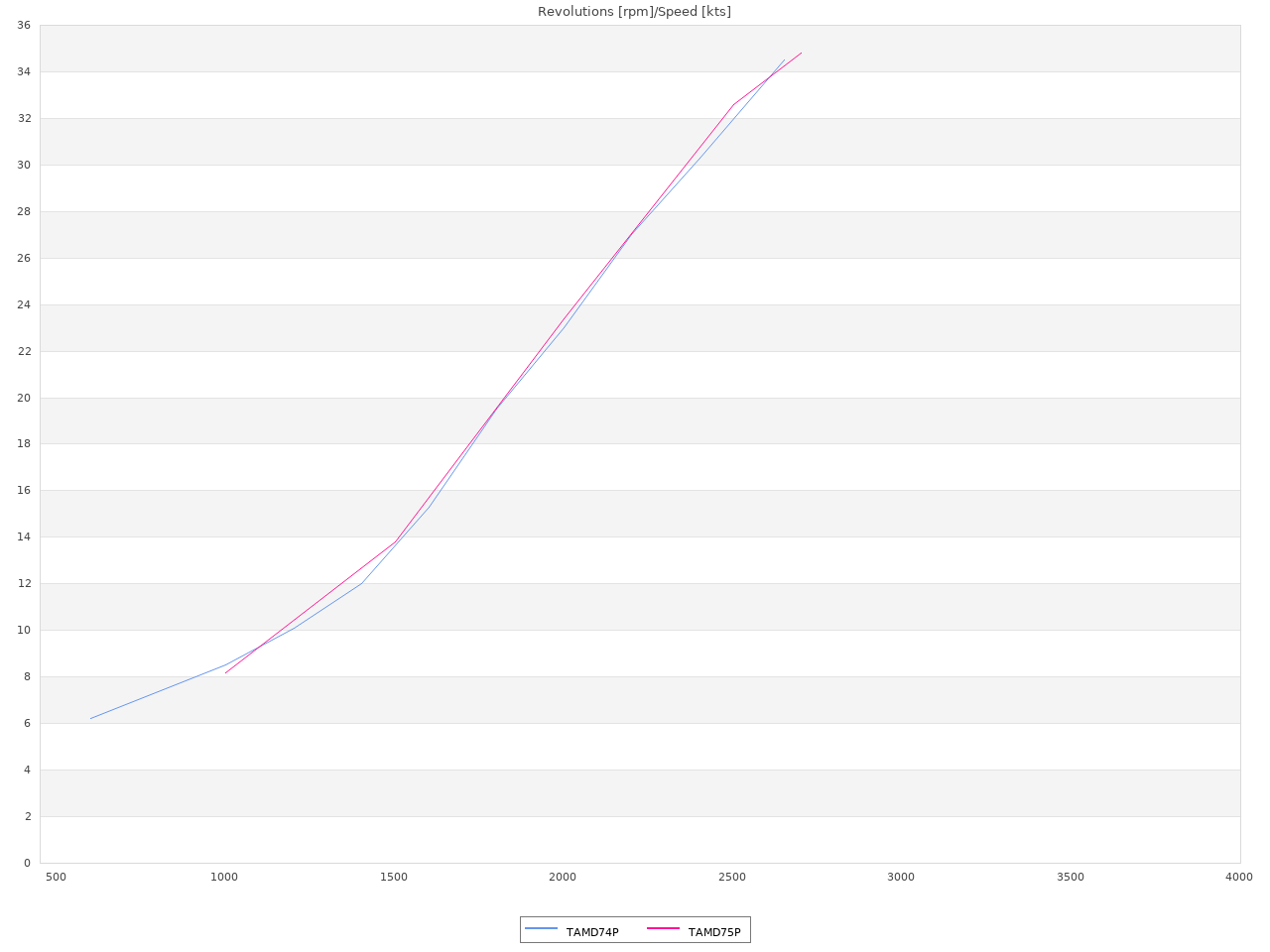Click the top endpoint of the pink TAMD75P curve
This screenshot has height=952, width=1270.
coord(801,53)
